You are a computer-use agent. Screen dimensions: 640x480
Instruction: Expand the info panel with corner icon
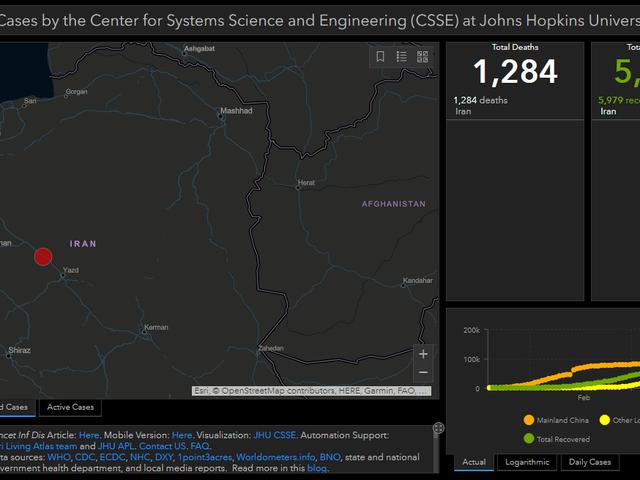coord(438,428)
